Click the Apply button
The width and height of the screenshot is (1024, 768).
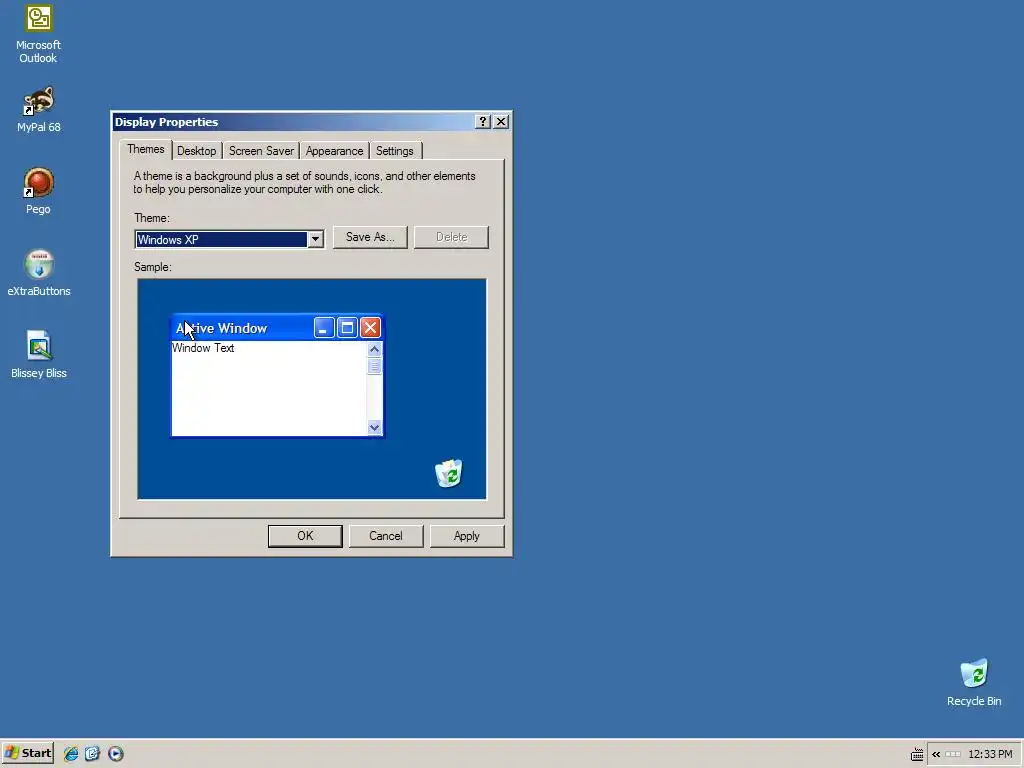click(467, 536)
